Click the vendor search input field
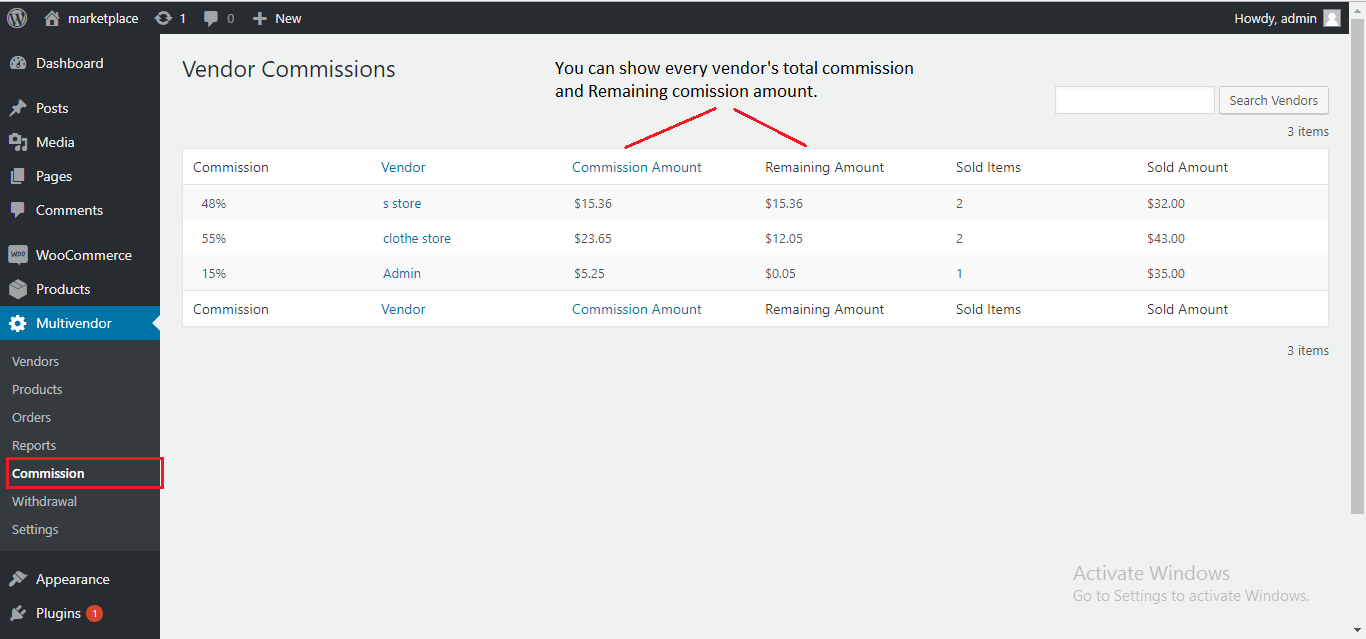The image size is (1366, 639). tap(1134, 100)
